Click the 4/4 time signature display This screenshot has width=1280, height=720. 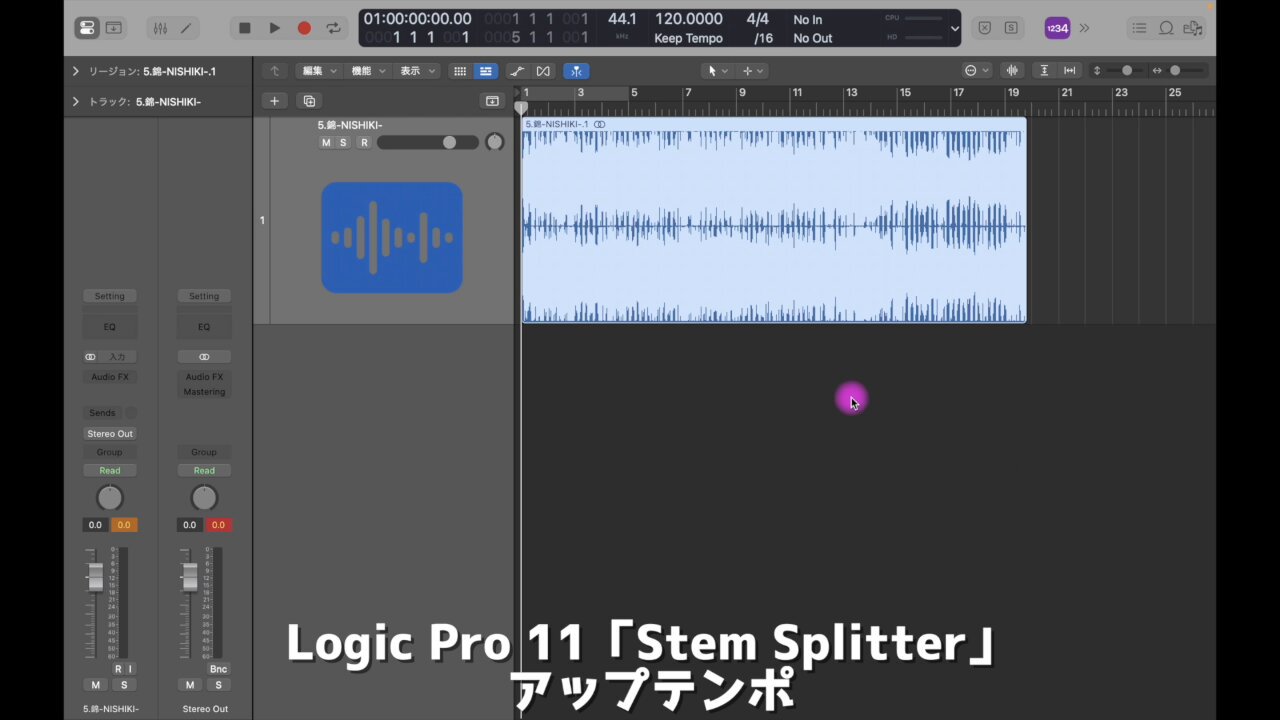tap(758, 19)
